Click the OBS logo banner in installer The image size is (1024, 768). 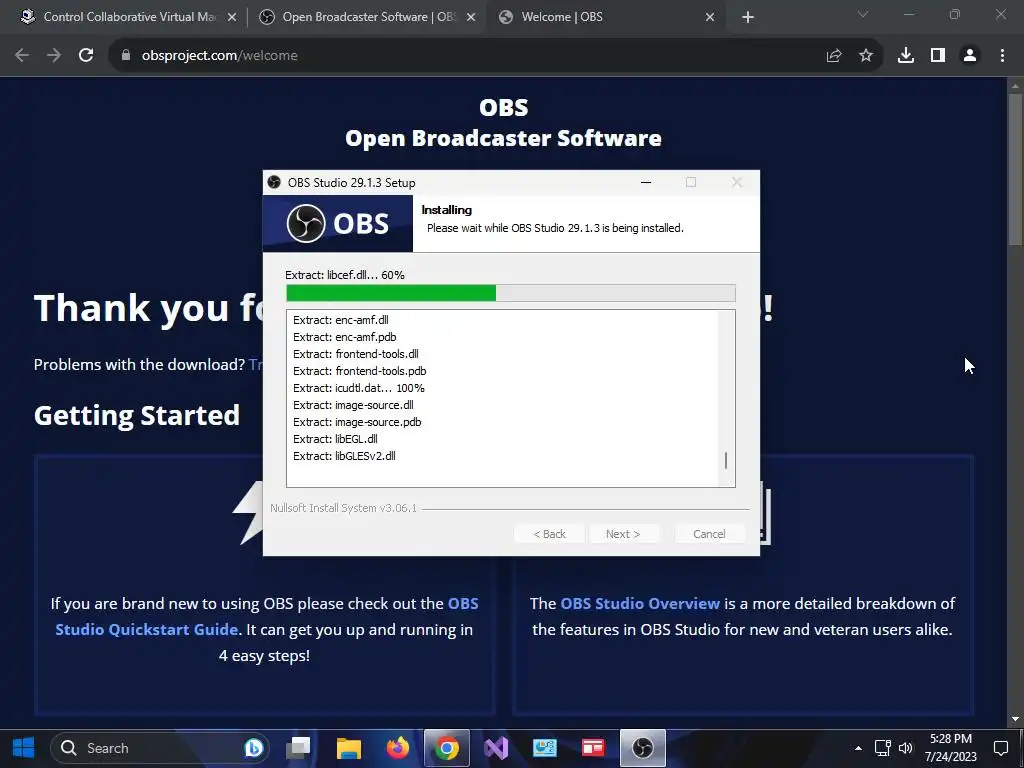click(x=338, y=223)
